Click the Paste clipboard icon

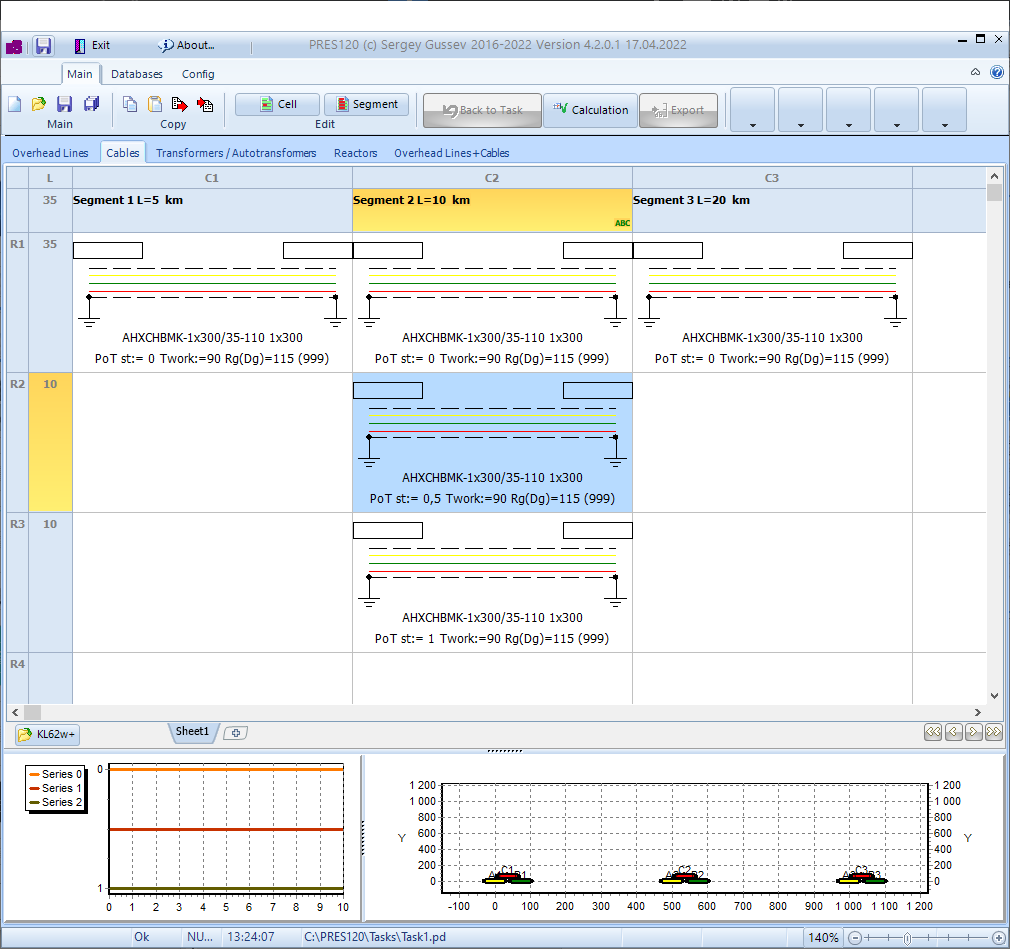(x=155, y=104)
